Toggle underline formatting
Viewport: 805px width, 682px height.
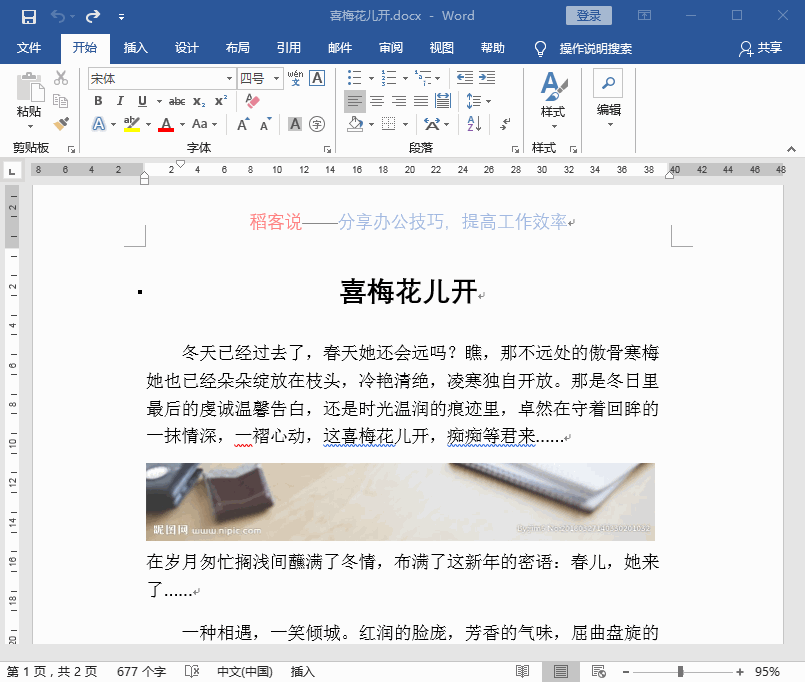pos(142,101)
